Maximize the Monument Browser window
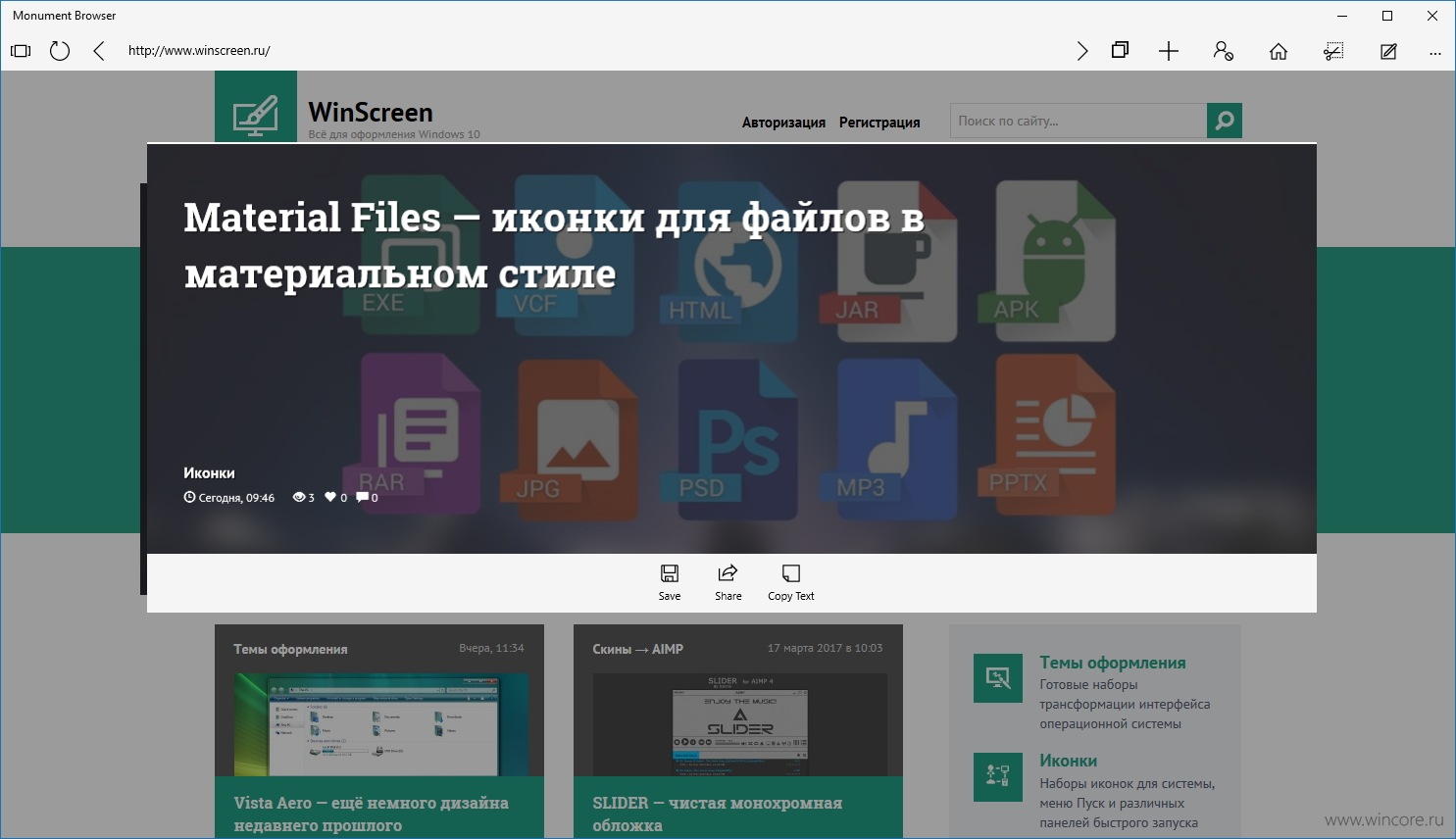Image resolution: width=1456 pixels, height=839 pixels. click(1387, 16)
